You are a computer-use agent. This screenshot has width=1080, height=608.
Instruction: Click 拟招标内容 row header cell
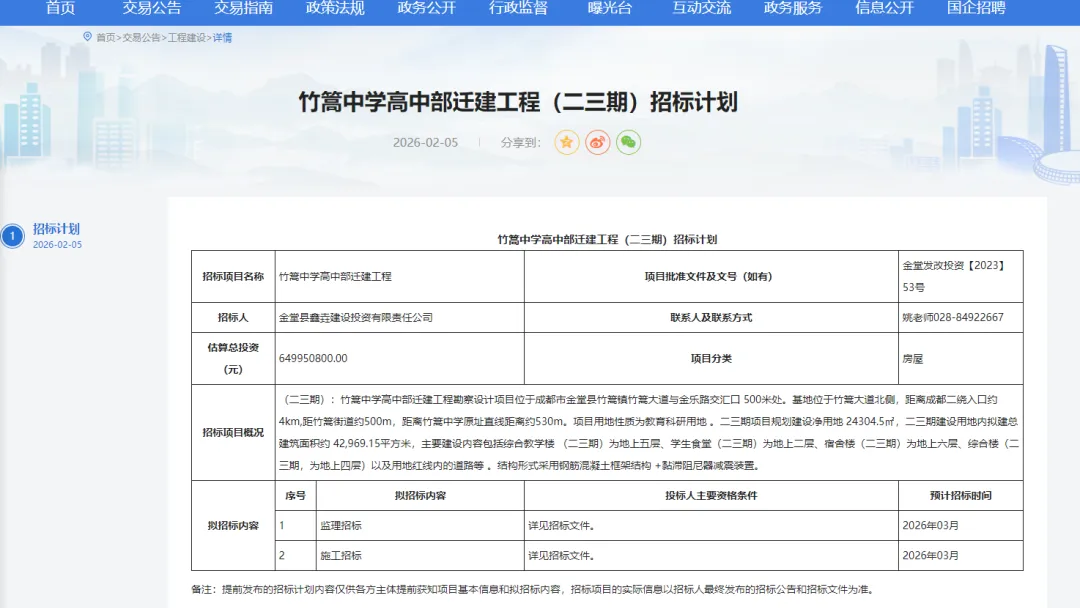tap(233, 525)
